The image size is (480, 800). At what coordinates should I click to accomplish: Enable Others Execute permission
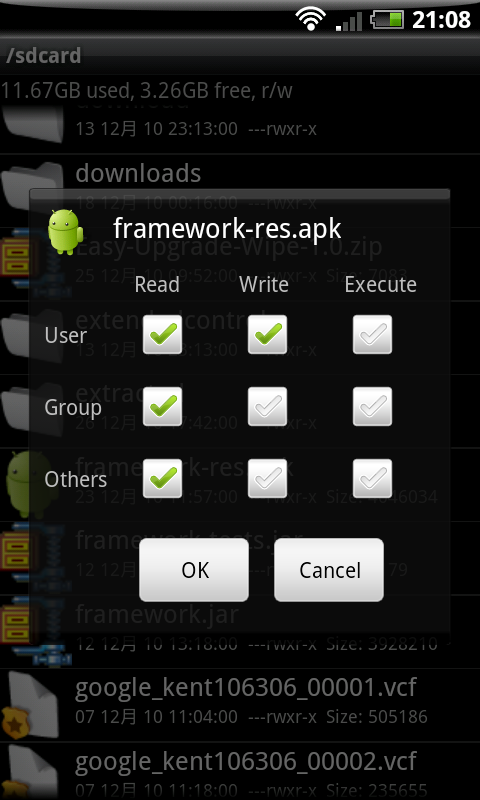[372, 479]
